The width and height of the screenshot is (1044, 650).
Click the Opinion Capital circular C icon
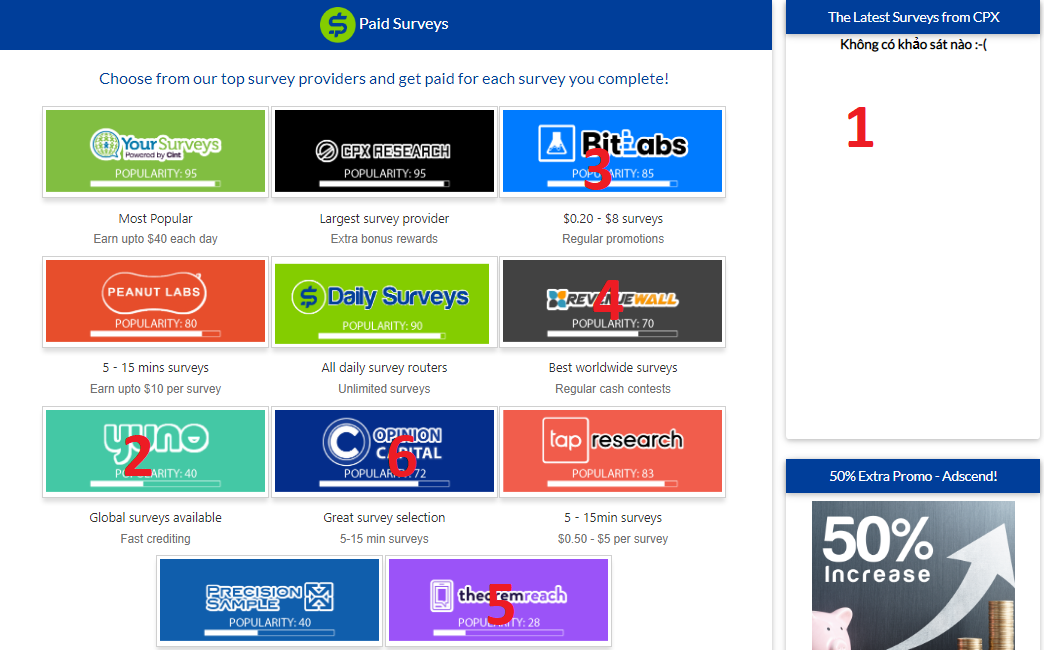(x=346, y=442)
